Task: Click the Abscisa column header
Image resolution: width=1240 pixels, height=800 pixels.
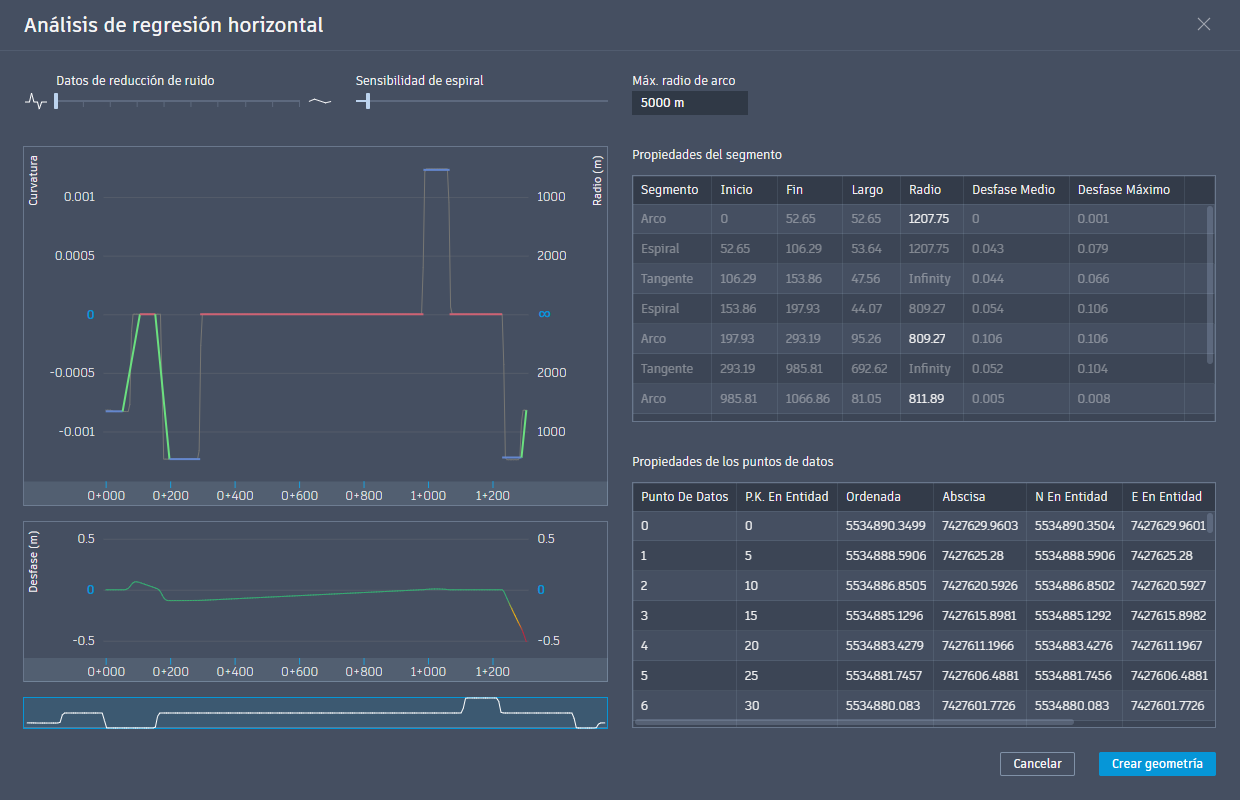Action: click(x=980, y=497)
